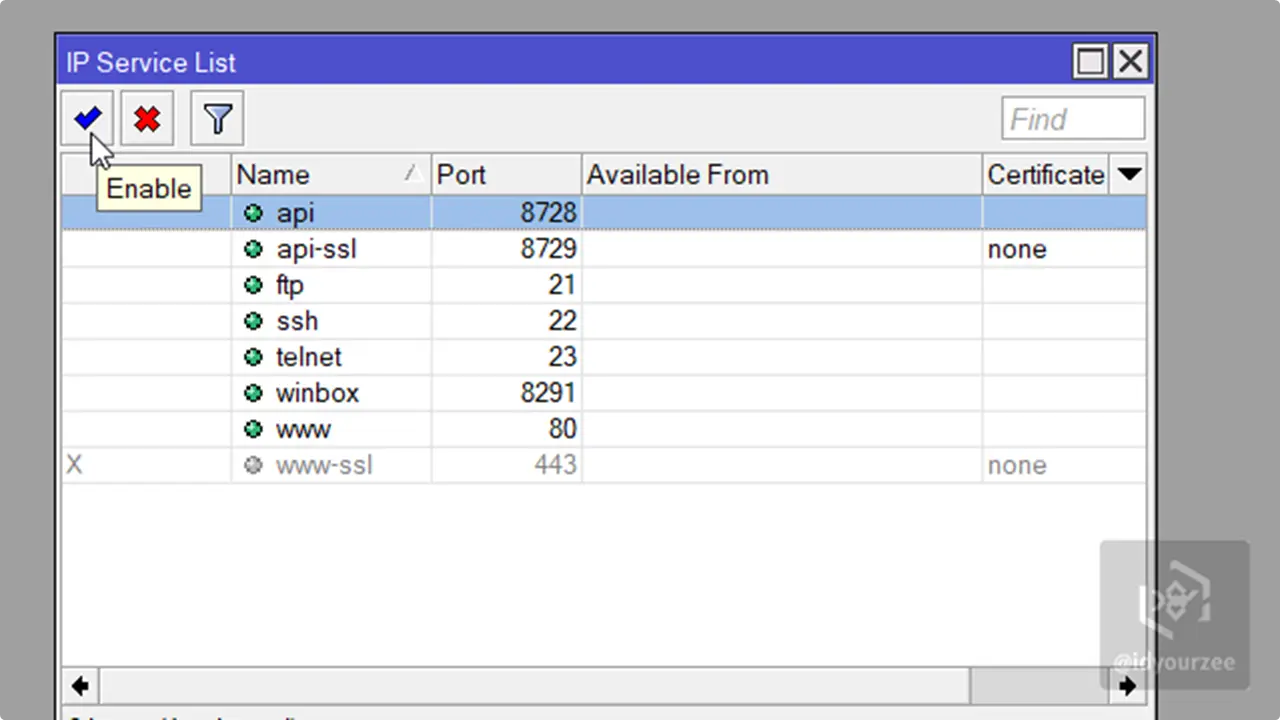Click certificate none in api-ssl row

(x=1017, y=249)
